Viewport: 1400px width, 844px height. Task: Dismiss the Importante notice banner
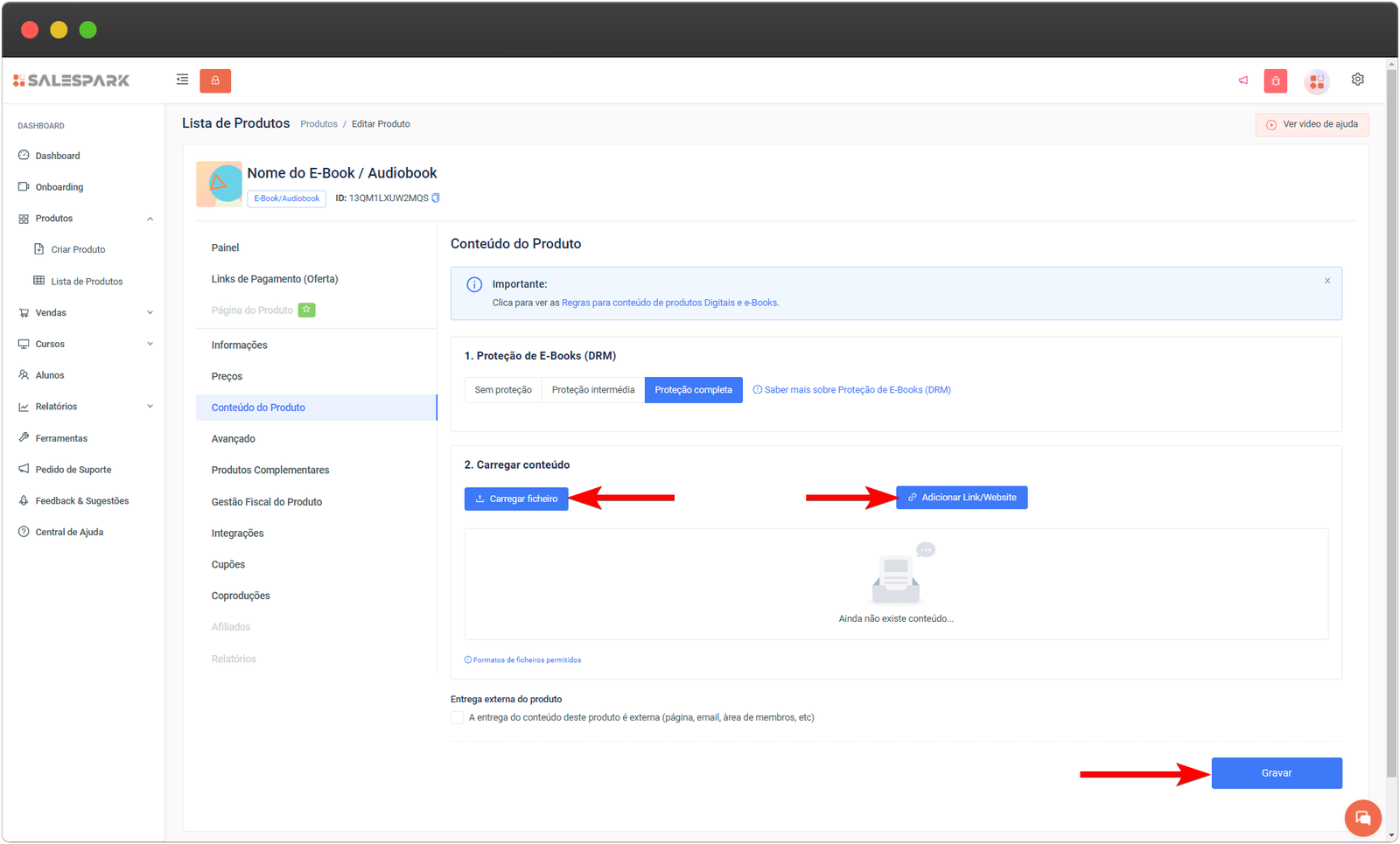tap(1326, 281)
